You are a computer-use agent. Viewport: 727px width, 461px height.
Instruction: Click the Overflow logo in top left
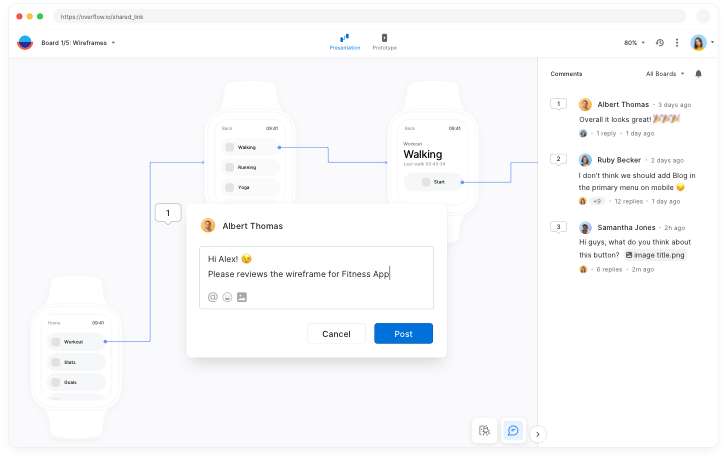click(x=25, y=43)
